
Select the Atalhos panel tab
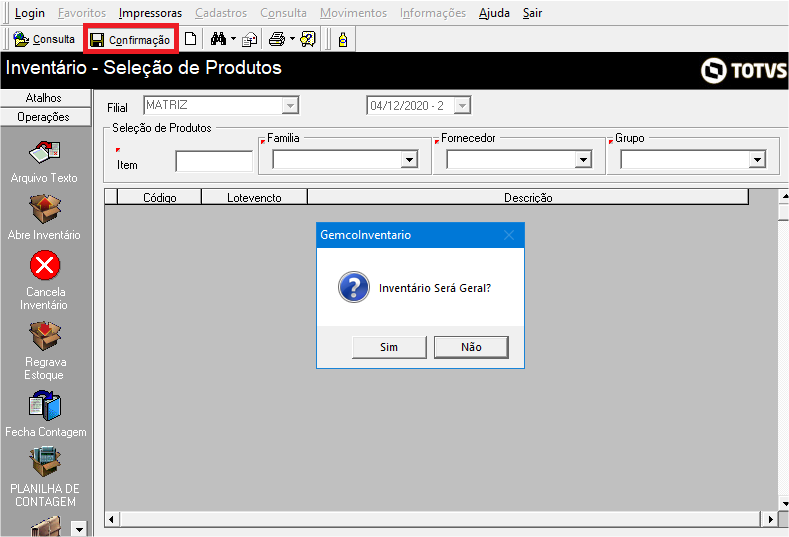pos(45,98)
